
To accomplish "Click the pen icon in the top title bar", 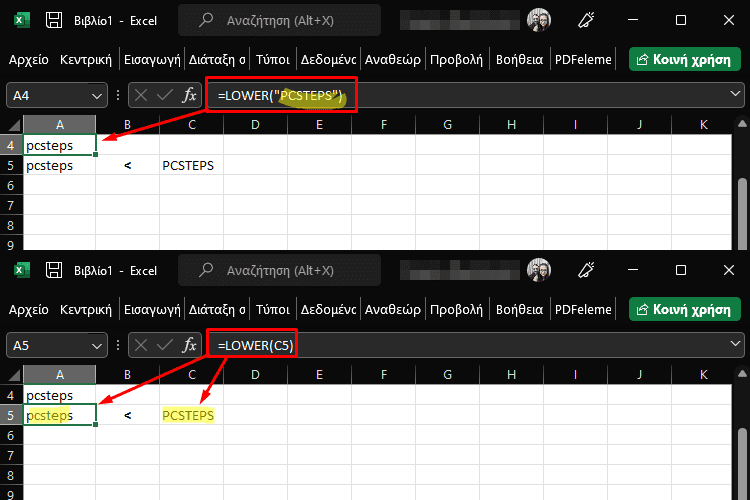I will click(586, 20).
